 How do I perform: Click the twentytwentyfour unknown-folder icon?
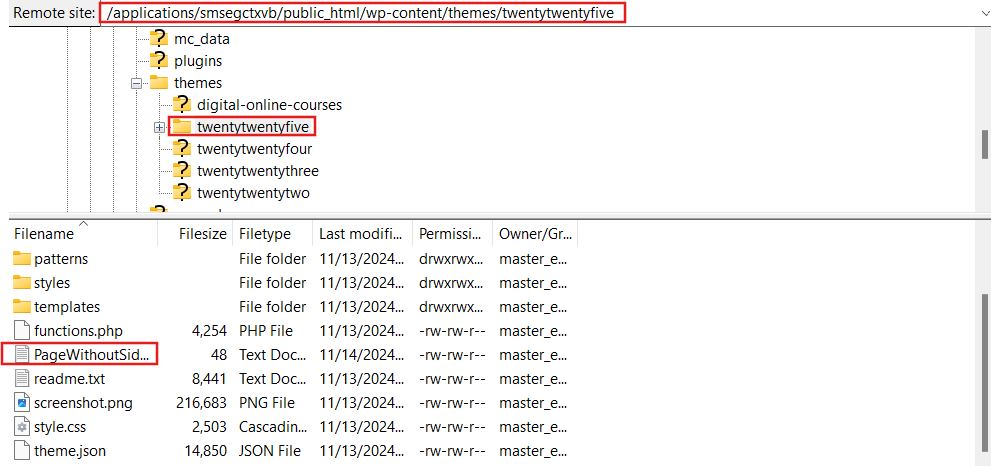[x=181, y=149]
